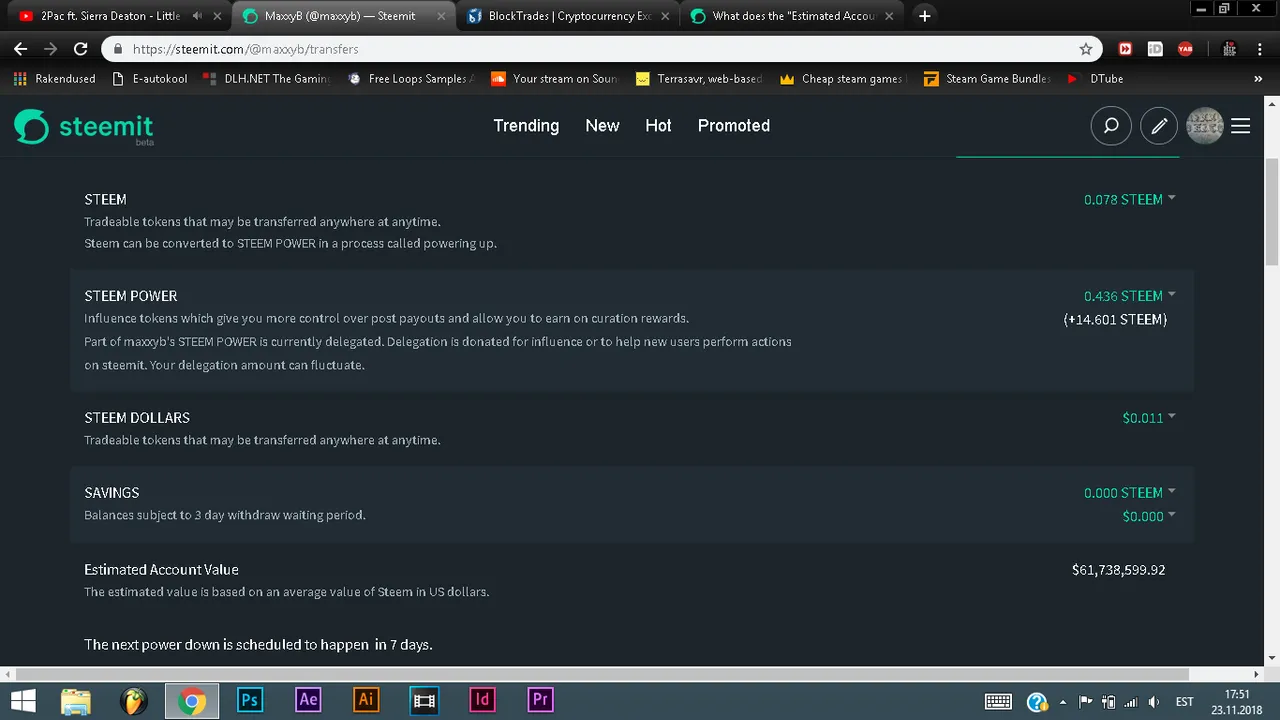The width and height of the screenshot is (1280, 720).
Task: Open Chrome three-dot menu
Action: coord(1258,49)
